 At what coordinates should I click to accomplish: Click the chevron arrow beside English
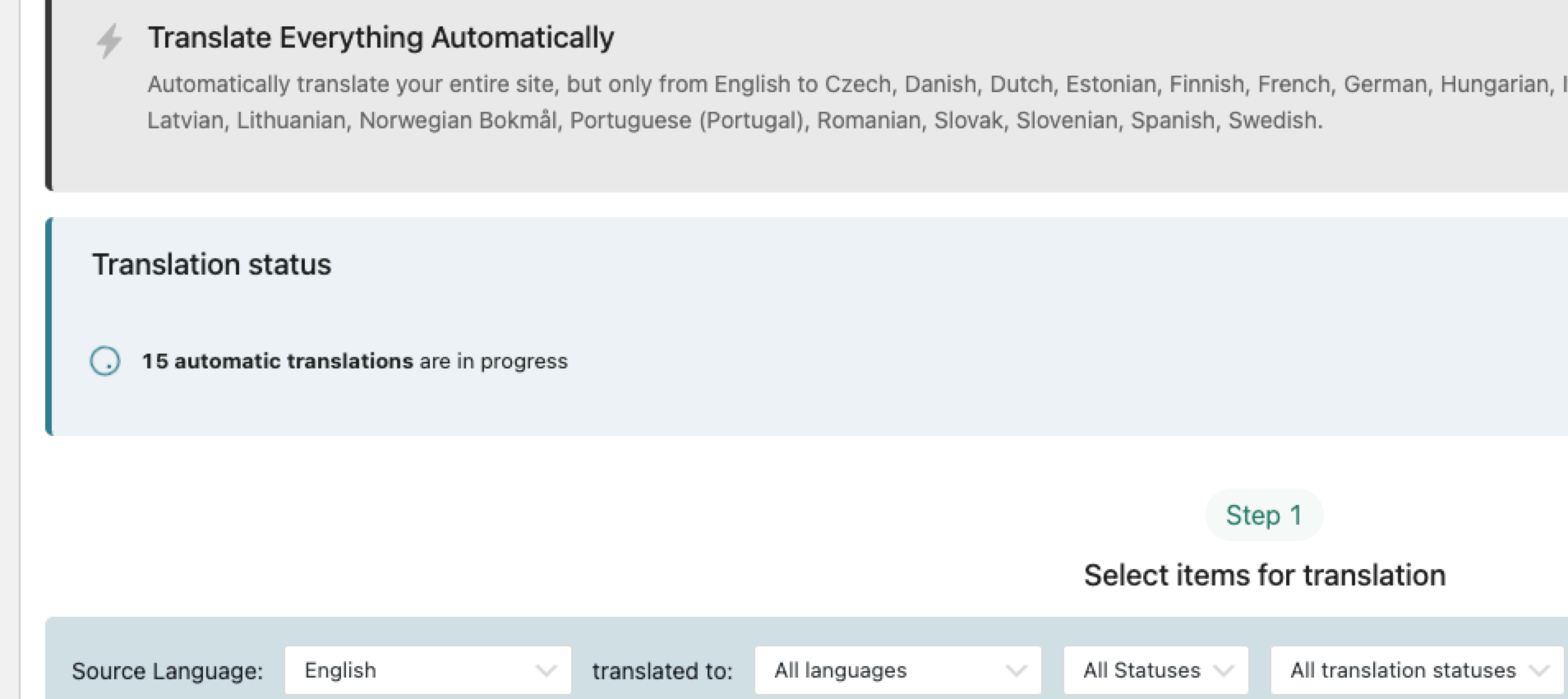click(x=546, y=671)
